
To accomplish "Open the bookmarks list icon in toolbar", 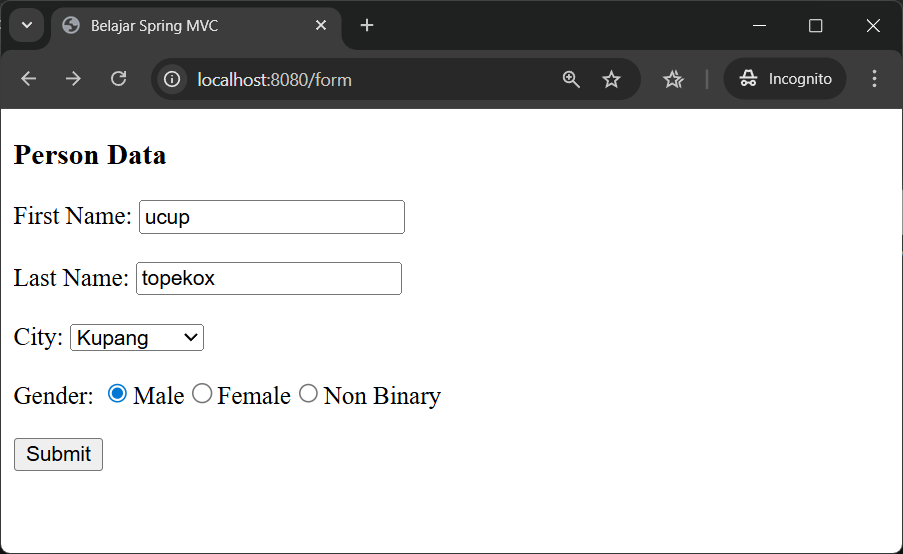I will point(673,79).
